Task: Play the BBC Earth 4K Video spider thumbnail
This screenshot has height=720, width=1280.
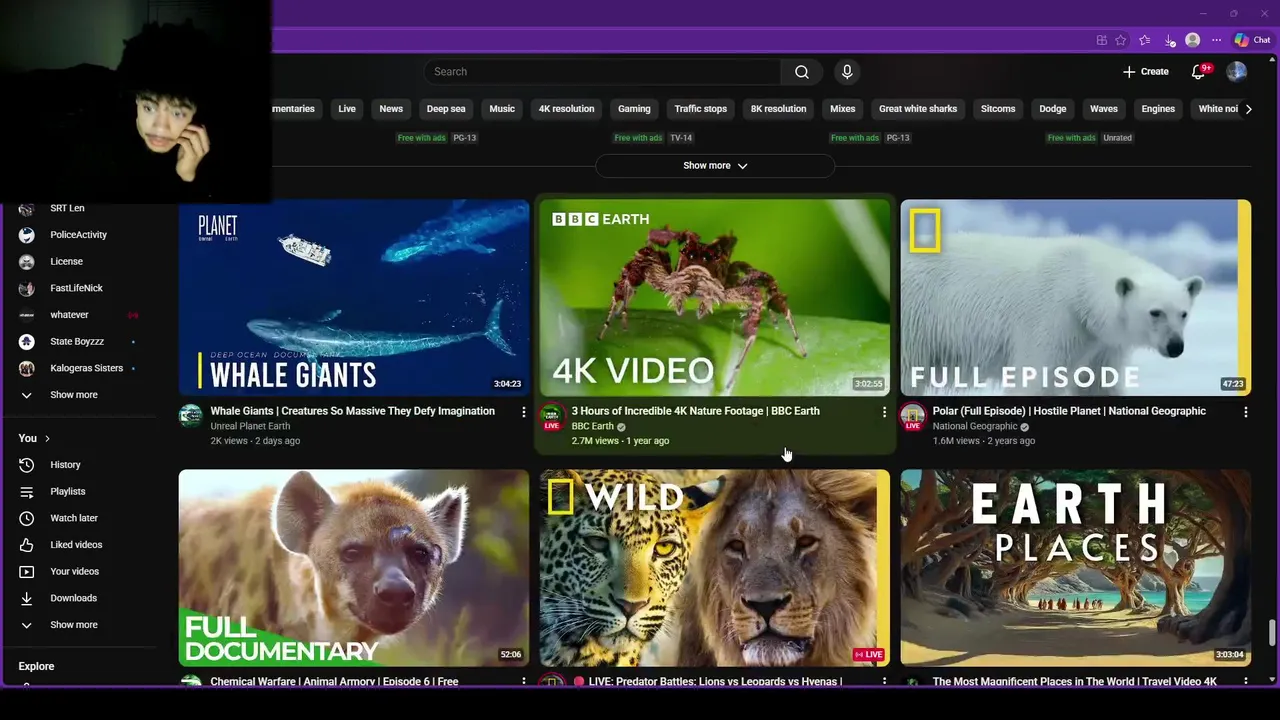Action: pyautogui.click(x=715, y=297)
